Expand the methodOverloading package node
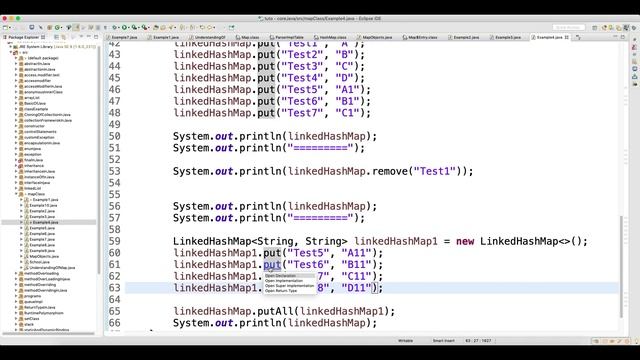Viewport: 640px width, 360px height. coord(16,273)
